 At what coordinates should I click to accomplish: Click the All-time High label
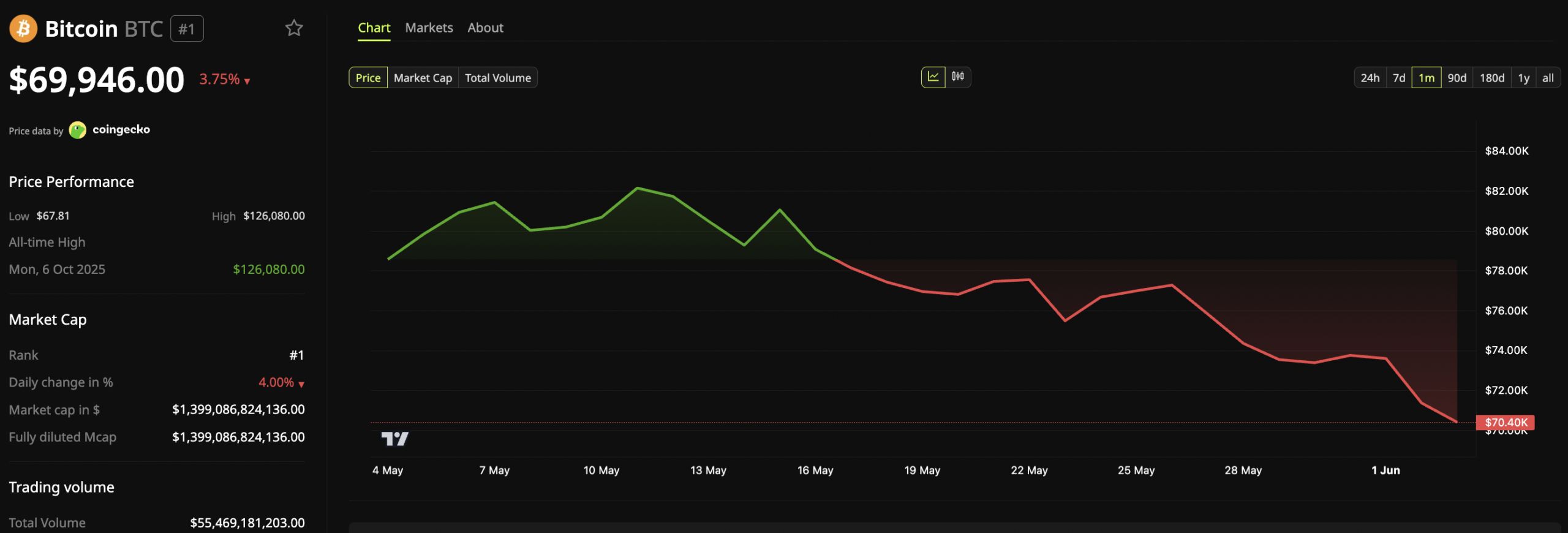click(47, 242)
